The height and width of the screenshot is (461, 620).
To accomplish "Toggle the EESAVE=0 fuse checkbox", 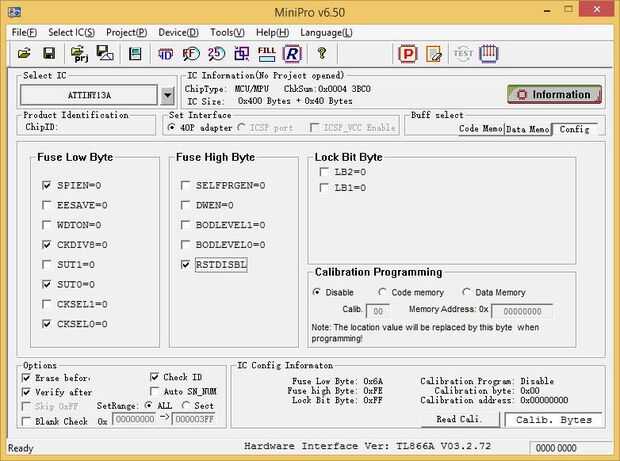I will [x=47, y=205].
